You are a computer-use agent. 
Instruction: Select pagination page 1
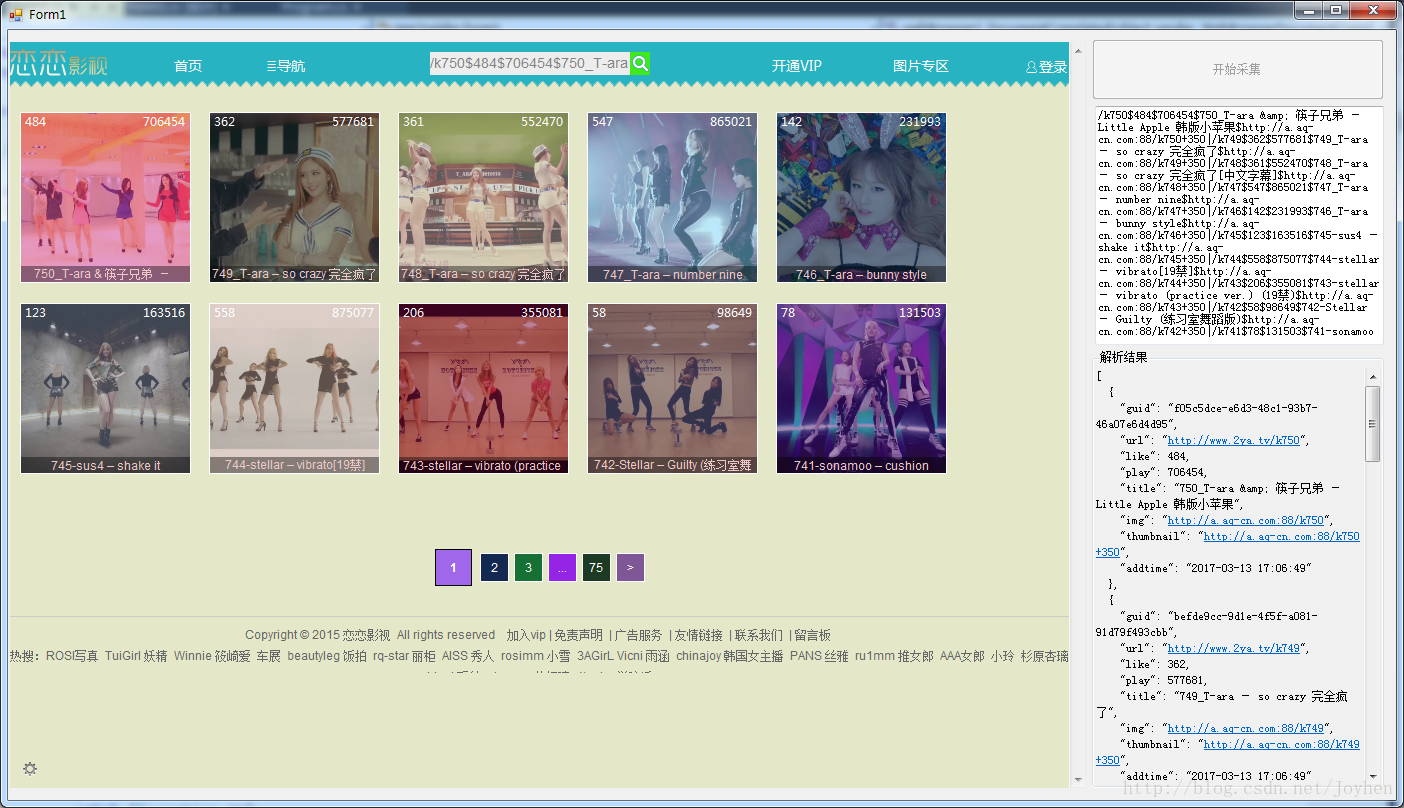(453, 567)
